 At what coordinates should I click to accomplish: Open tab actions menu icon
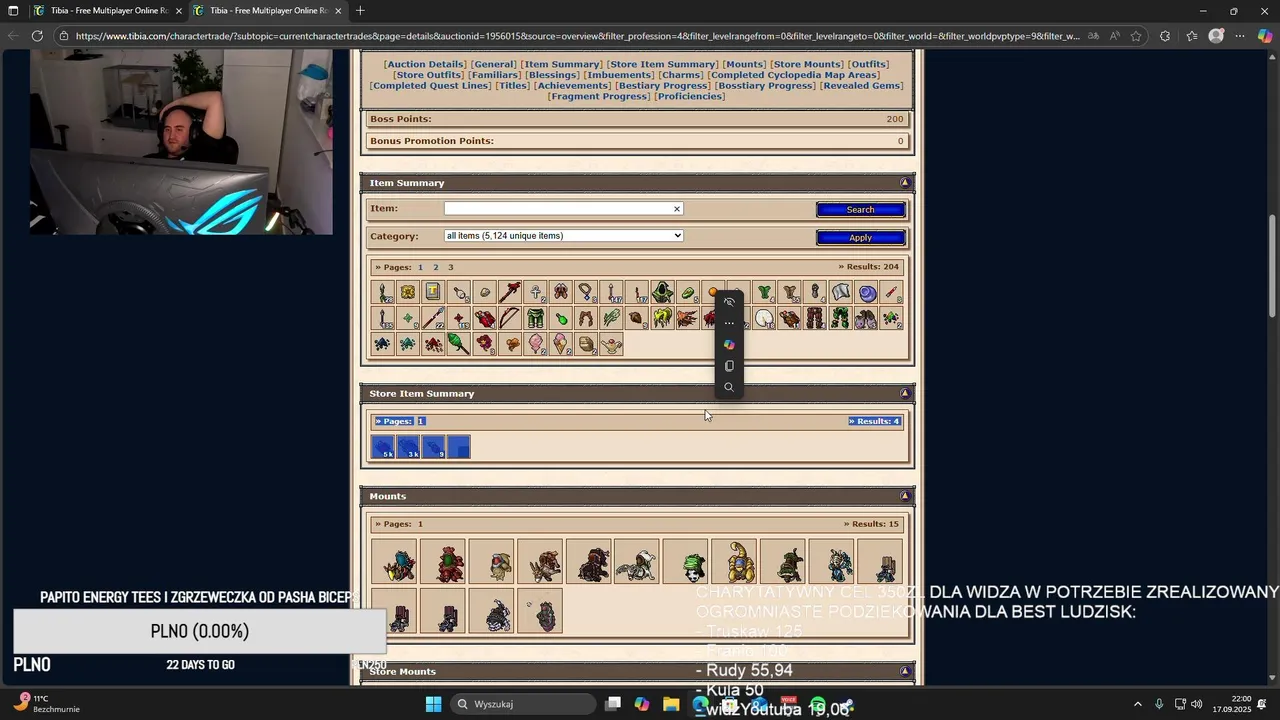click(x=13, y=11)
